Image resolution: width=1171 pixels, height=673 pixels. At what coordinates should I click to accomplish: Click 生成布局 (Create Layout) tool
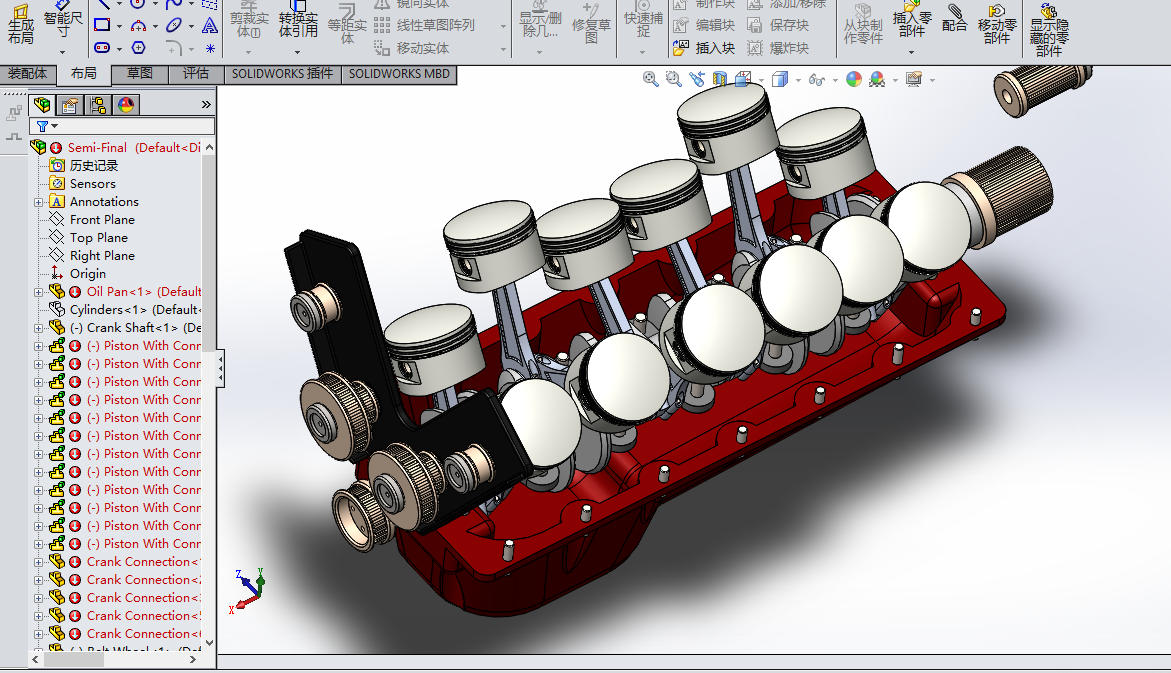pos(20,24)
